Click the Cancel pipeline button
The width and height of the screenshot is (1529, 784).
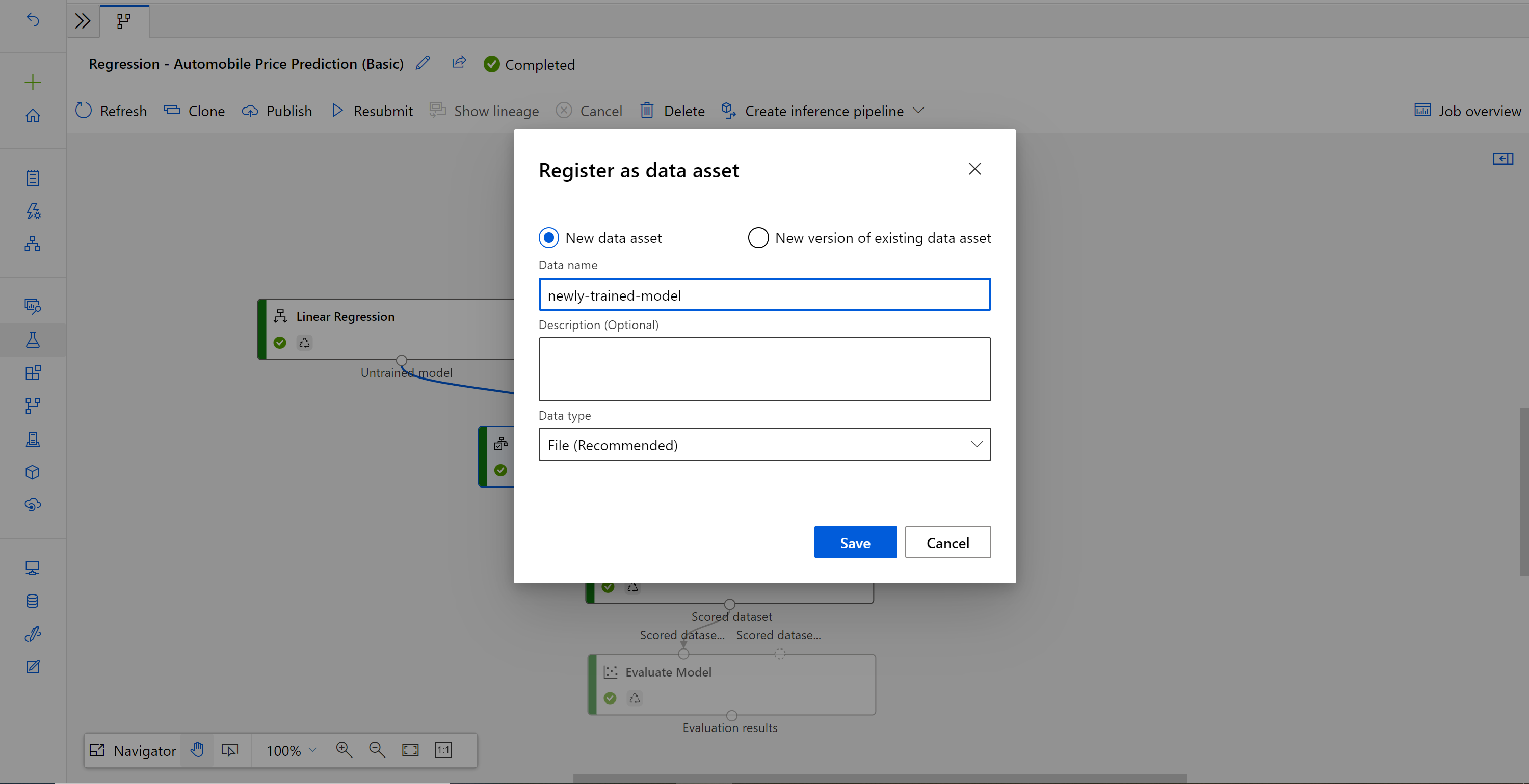coord(590,111)
